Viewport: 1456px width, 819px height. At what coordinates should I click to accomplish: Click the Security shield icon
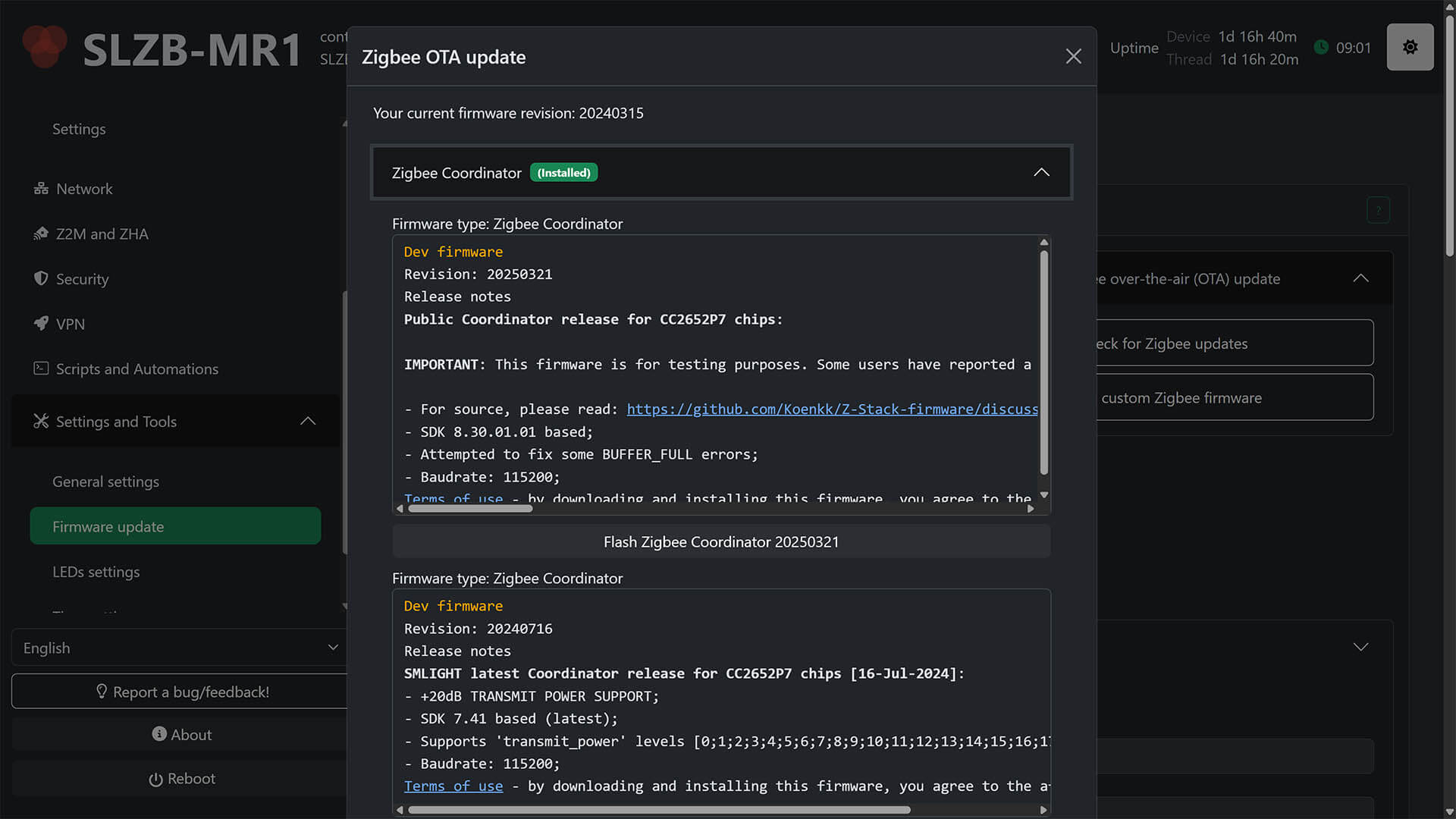(41, 278)
